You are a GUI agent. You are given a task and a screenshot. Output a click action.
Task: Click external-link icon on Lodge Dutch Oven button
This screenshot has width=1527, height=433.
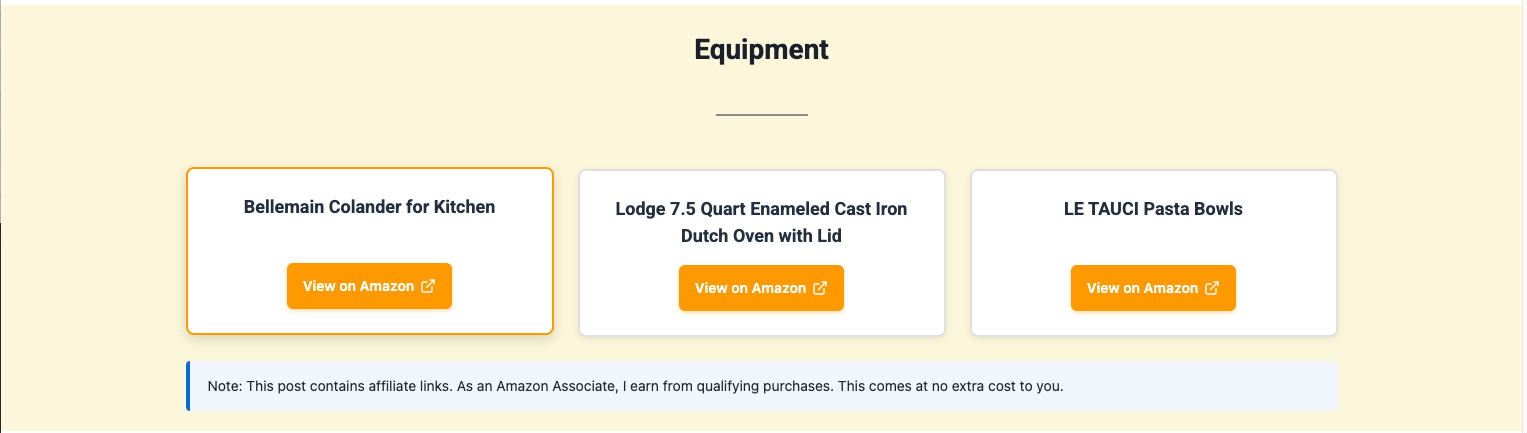[x=820, y=288]
